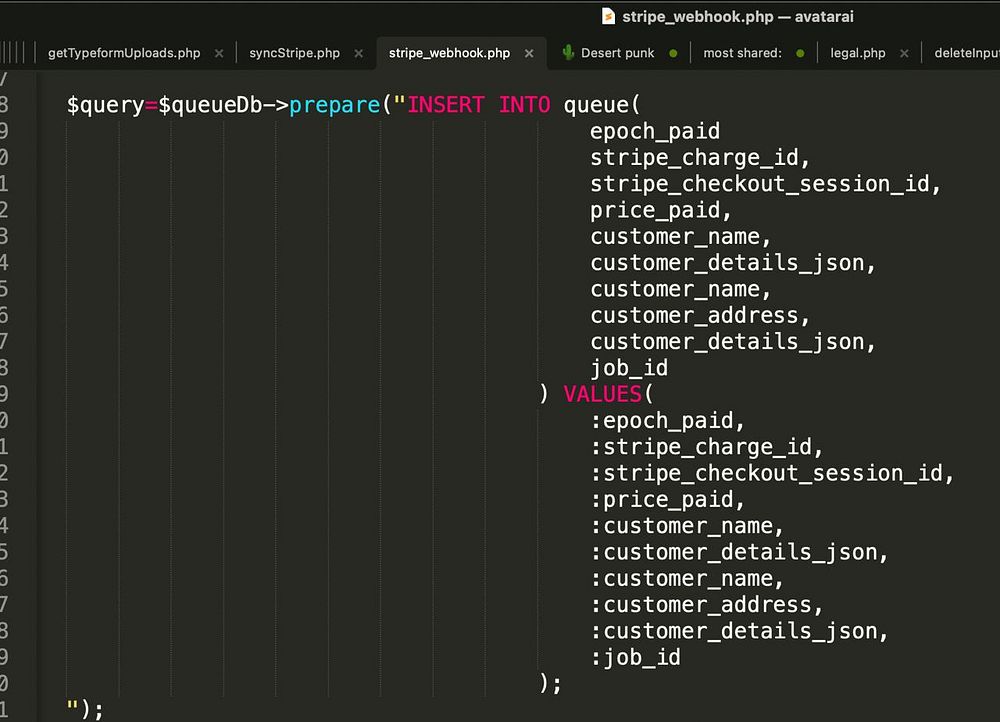This screenshot has width=1000, height=722.
Task: Click the cactus icon on Desert punk tab
Action: pos(568,53)
